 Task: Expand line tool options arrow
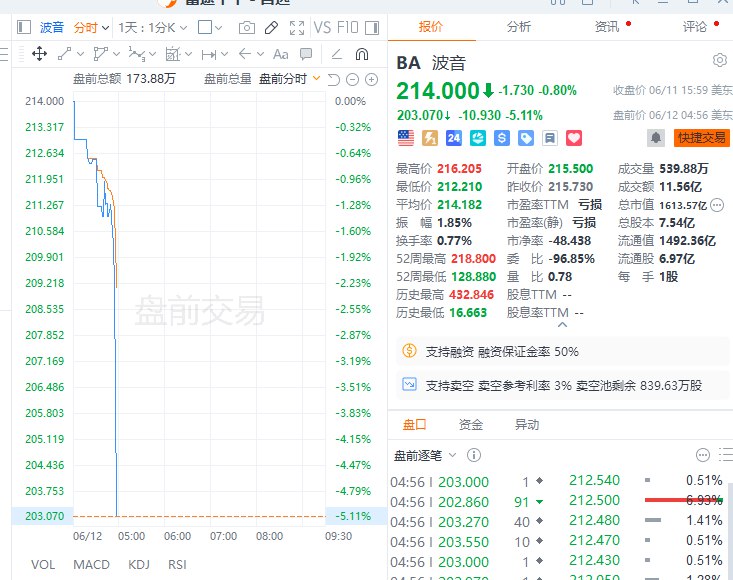coord(80,54)
